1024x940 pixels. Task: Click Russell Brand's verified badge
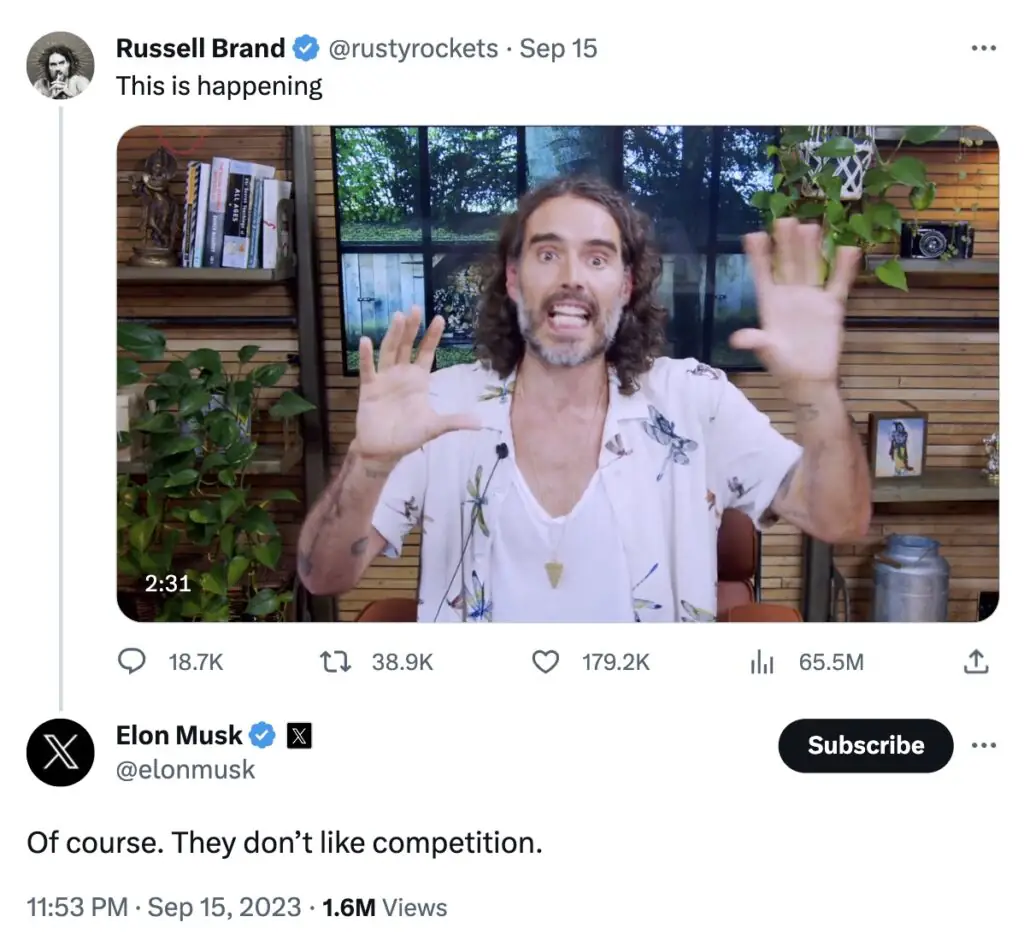pyautogui.click(x=305, y=48)
